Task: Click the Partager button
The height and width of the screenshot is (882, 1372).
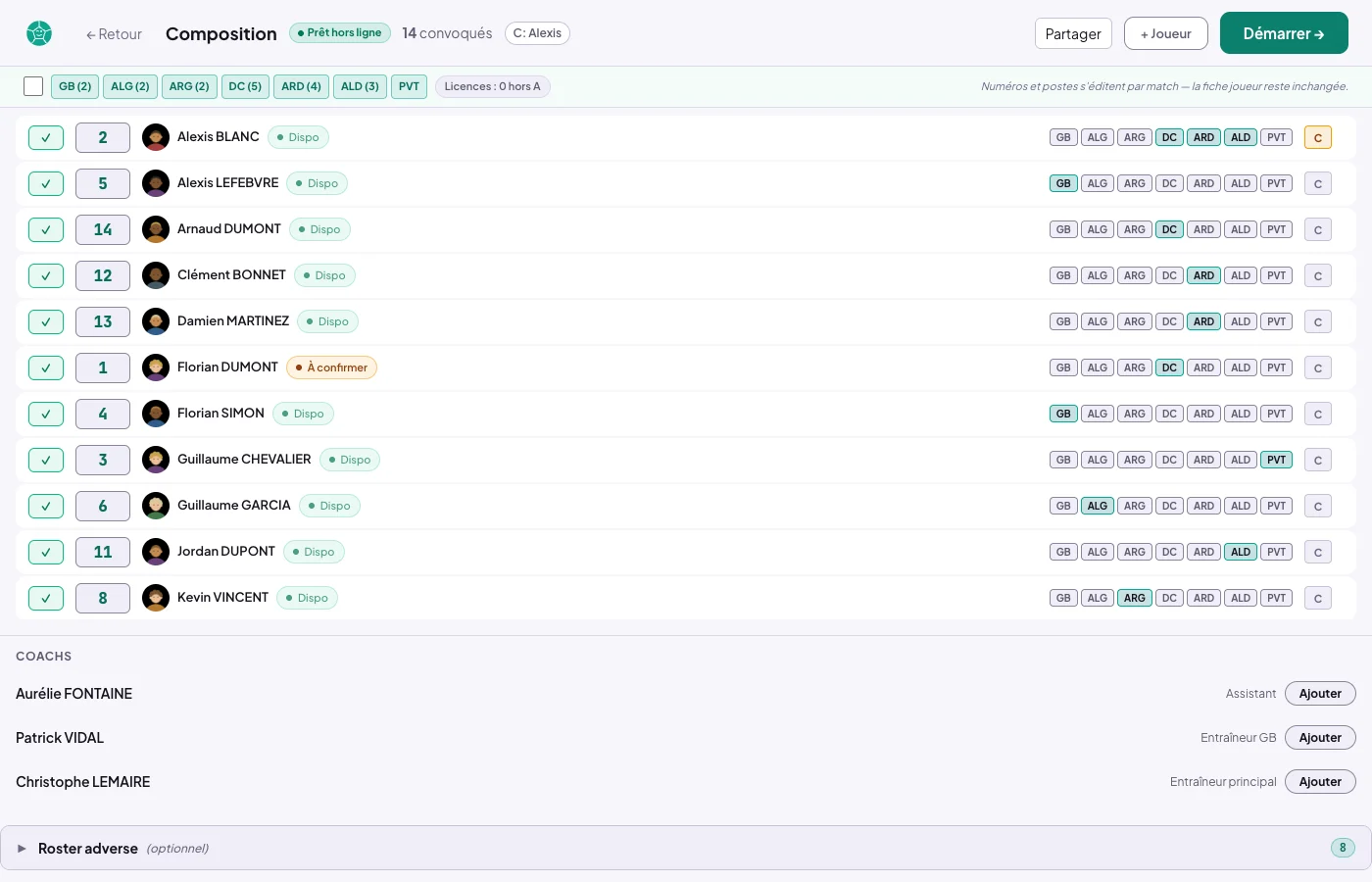Action: pyautogui.click(x=1073, y=33)
